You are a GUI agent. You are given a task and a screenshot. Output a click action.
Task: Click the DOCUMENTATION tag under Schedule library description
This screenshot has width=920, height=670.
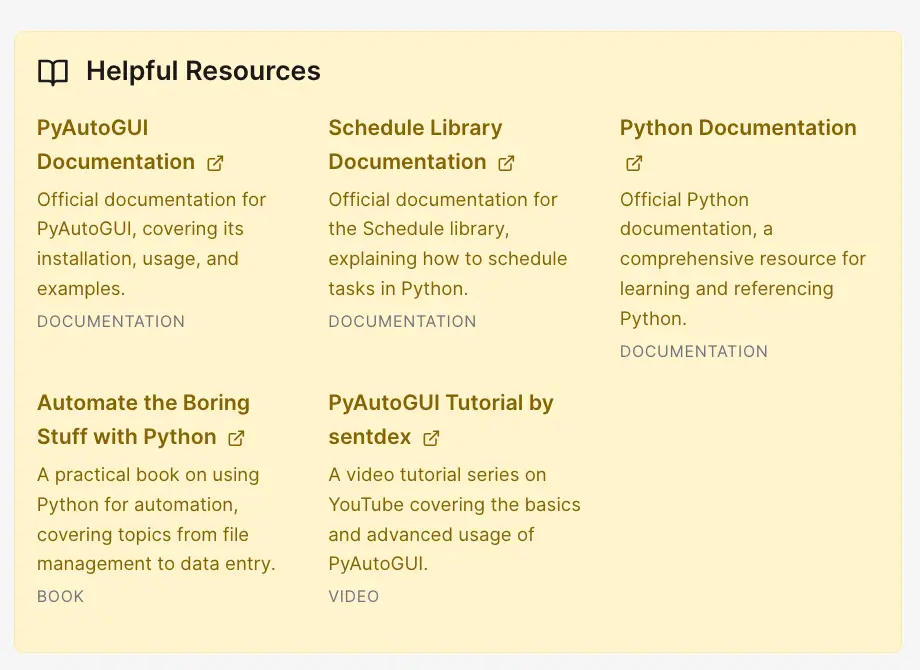(x=402, y=322)
